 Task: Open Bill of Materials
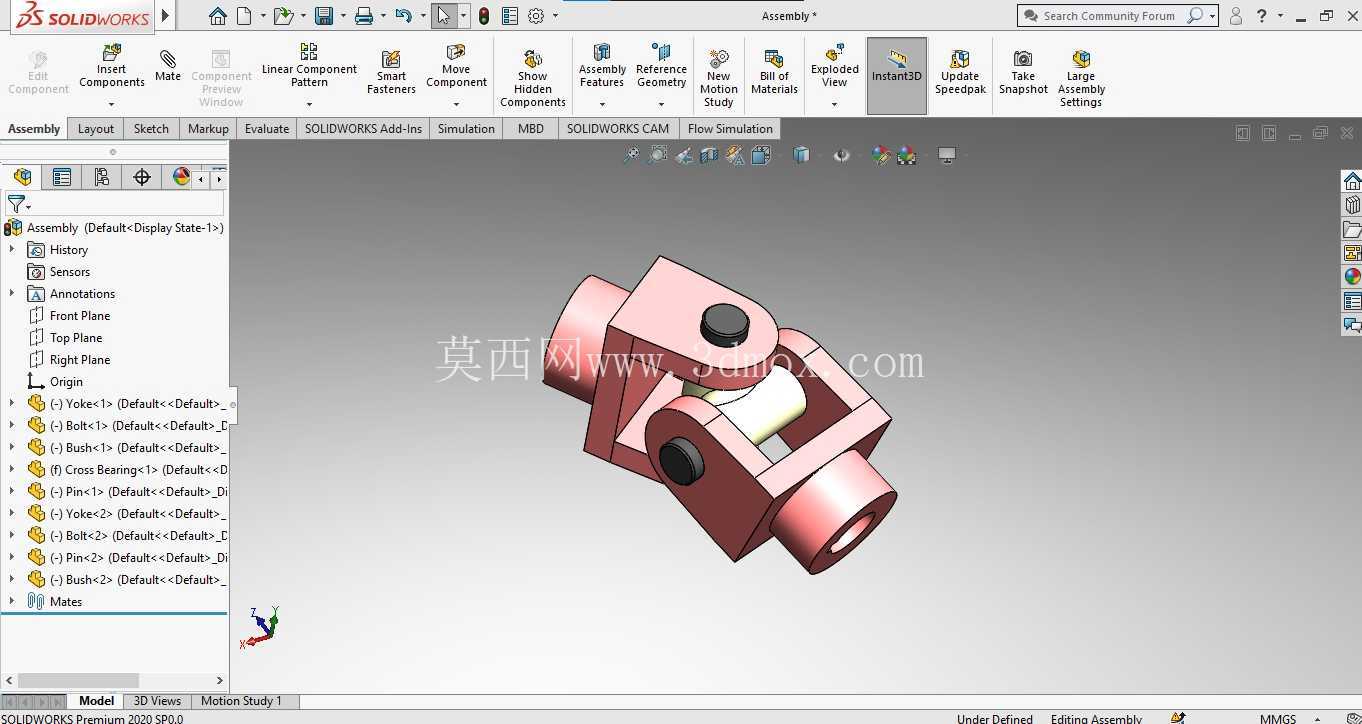(x=774, y=73)
